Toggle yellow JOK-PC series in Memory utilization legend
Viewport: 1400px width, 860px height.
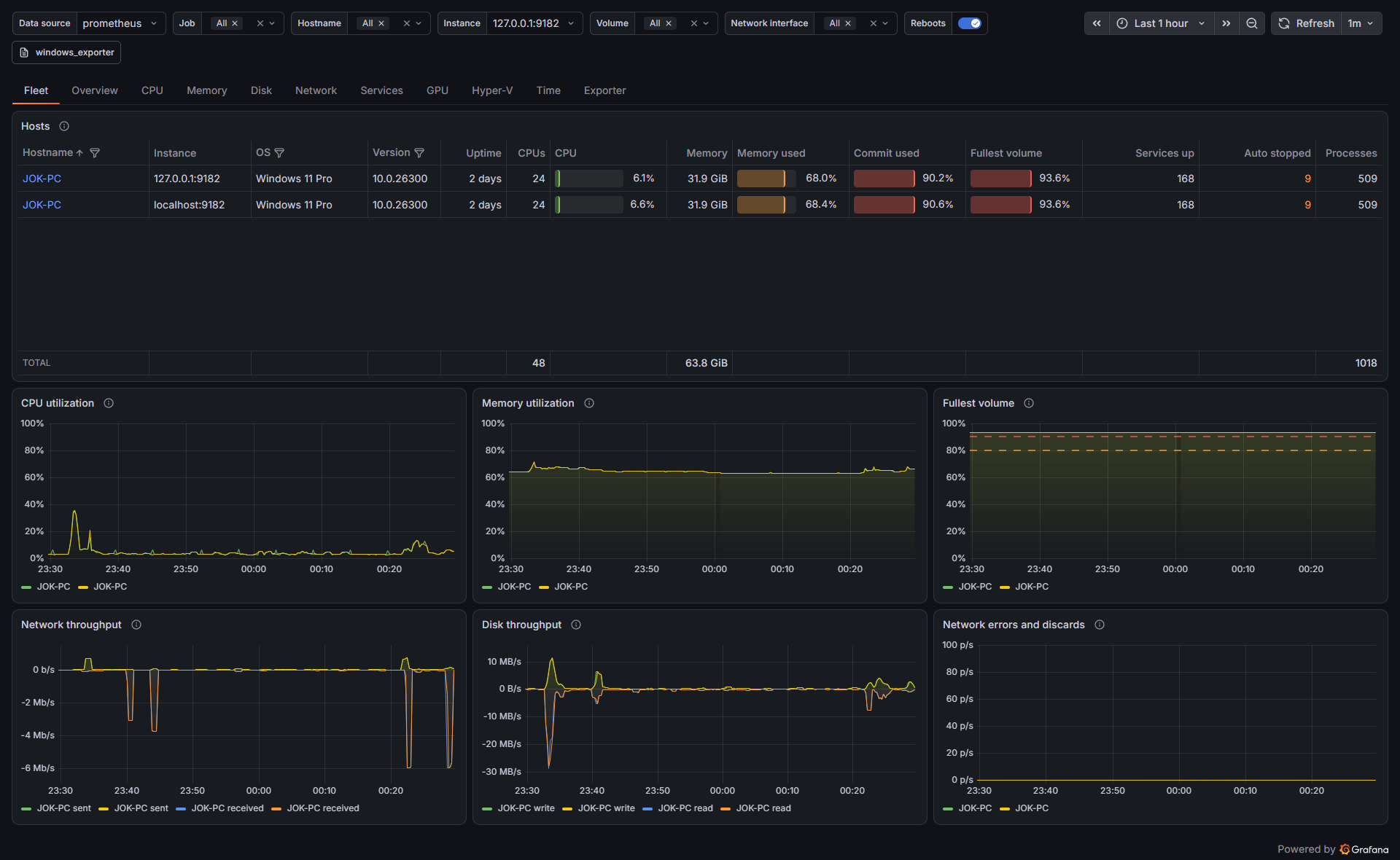pos(563,587)
